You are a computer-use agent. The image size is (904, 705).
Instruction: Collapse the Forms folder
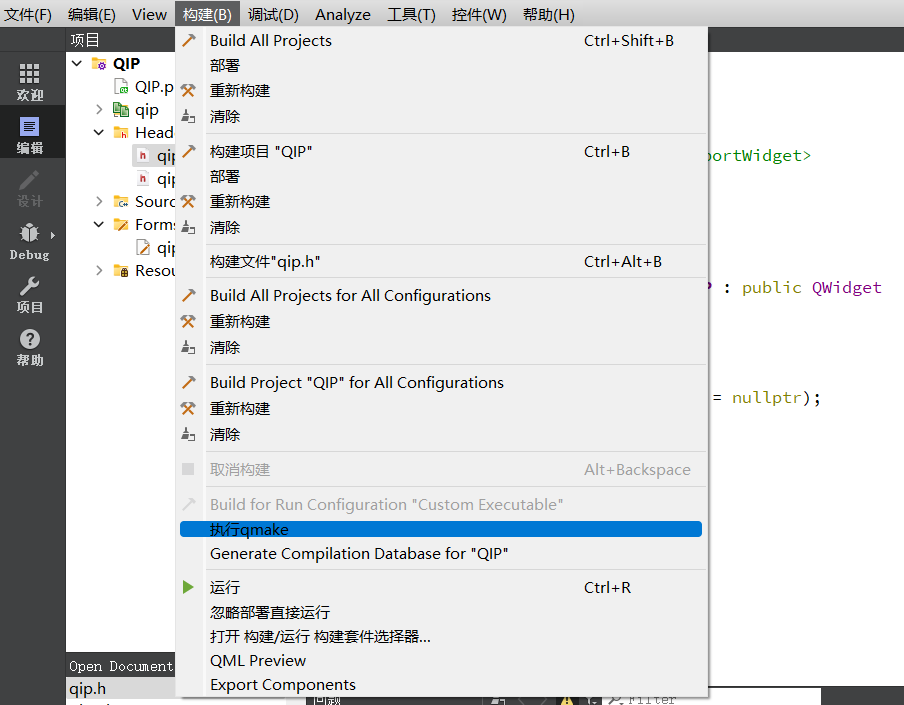tap(99, 224)
